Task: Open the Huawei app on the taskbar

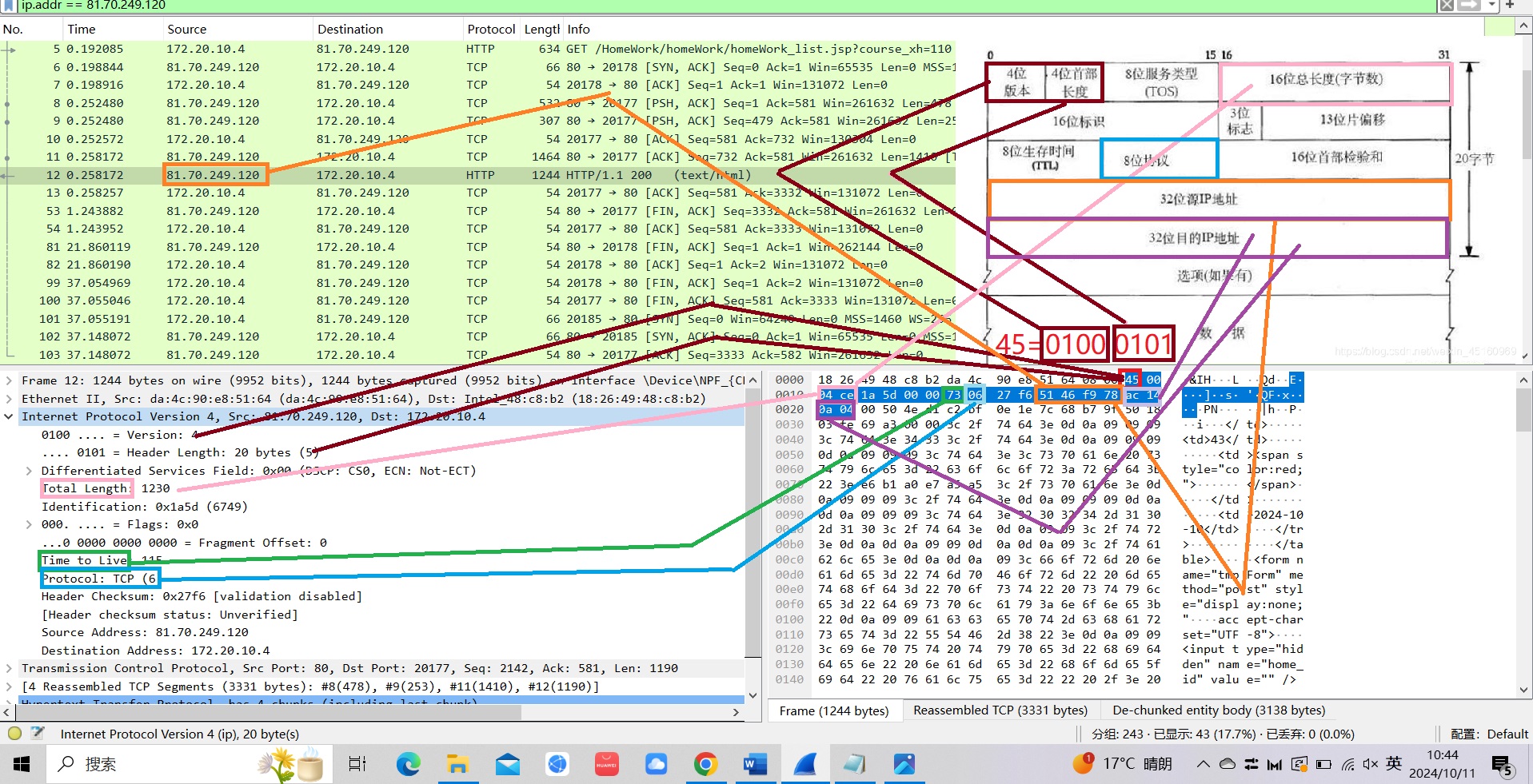Action: coord(606,764)
